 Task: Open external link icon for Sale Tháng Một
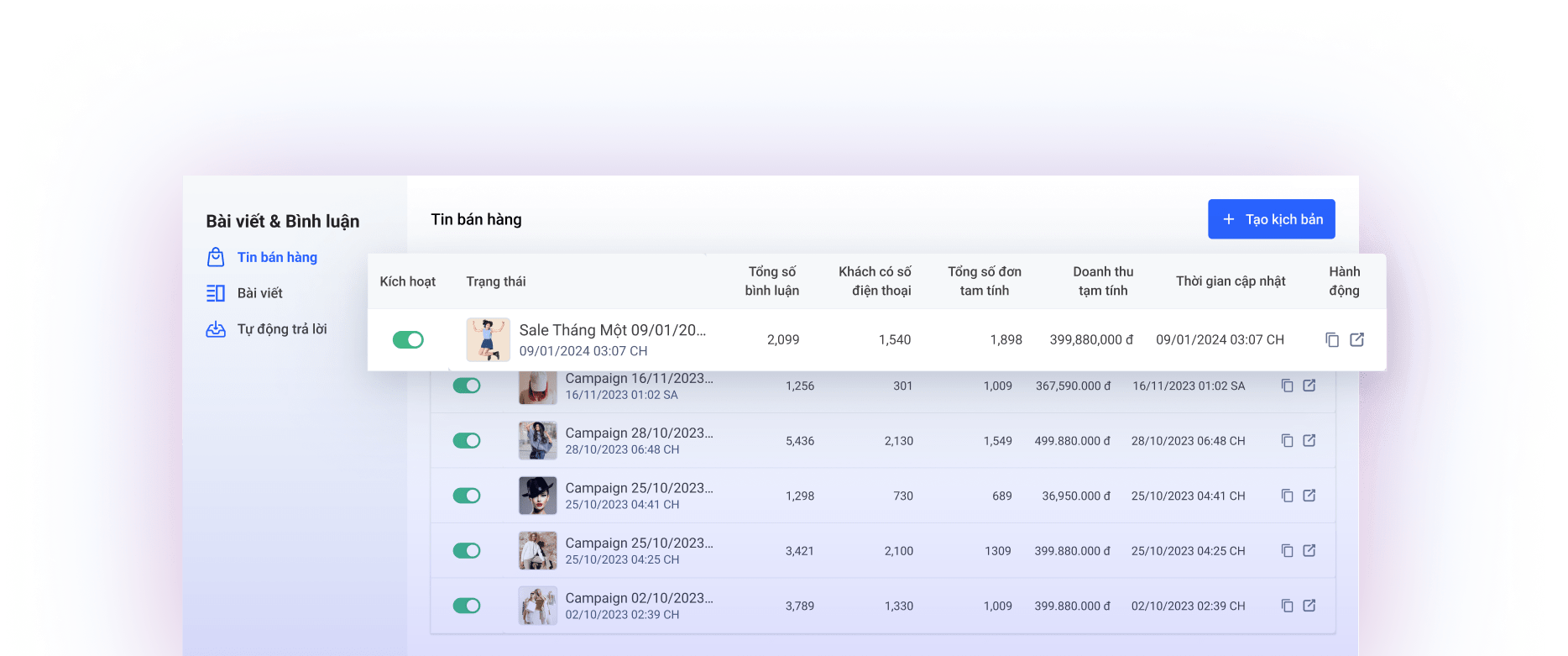click(x=1356, y=339)
